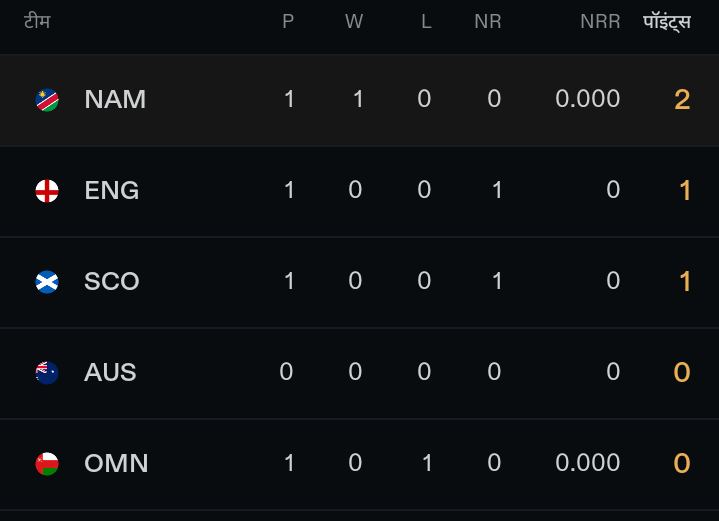Click the W wins column header

(354, 22)
